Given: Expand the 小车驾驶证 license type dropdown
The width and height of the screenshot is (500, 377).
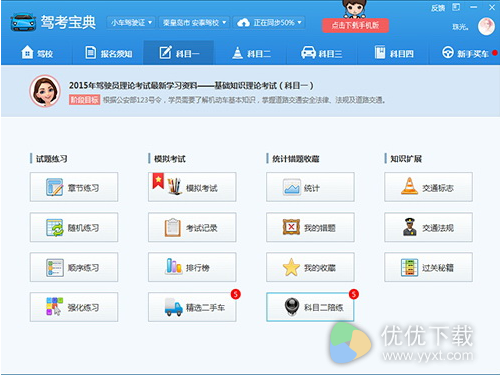Looking at the screenshot, I should tap(131, 22).
